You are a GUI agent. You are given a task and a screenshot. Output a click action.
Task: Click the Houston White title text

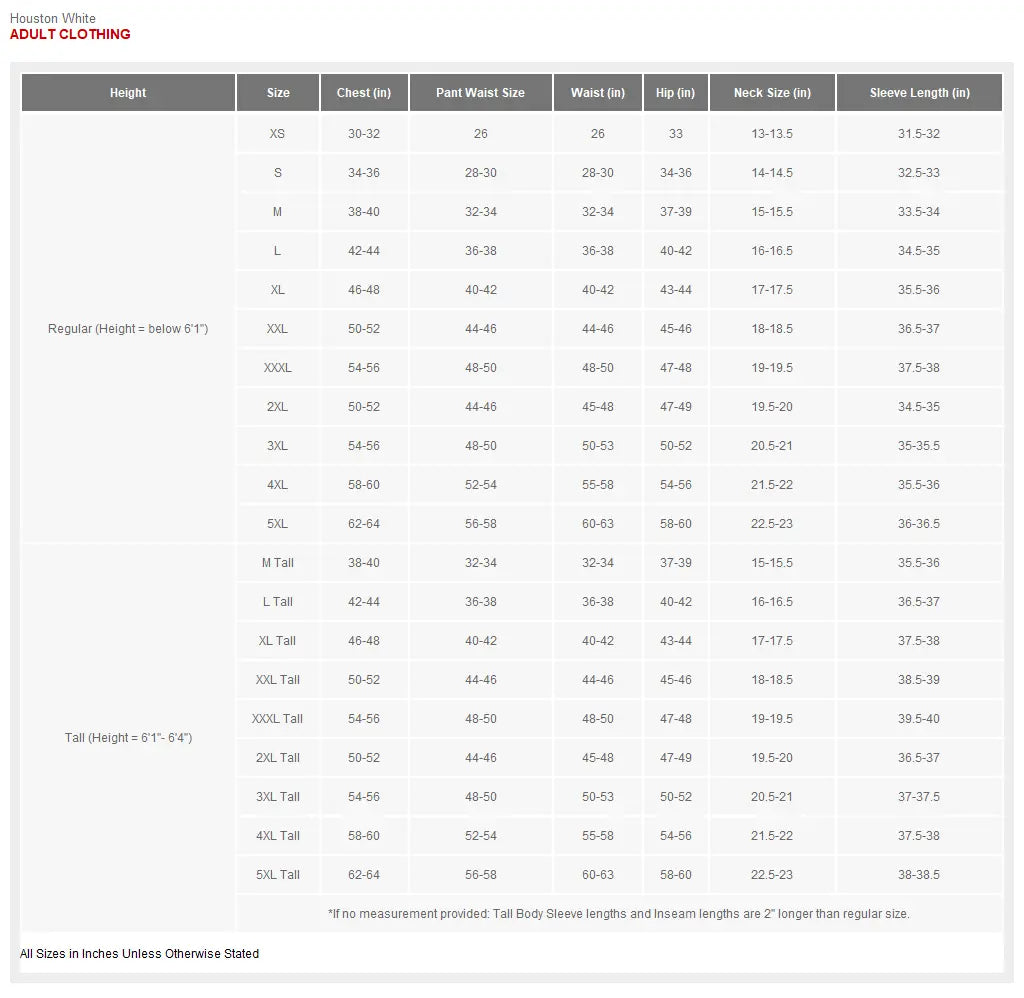click(x=53, y=18)
